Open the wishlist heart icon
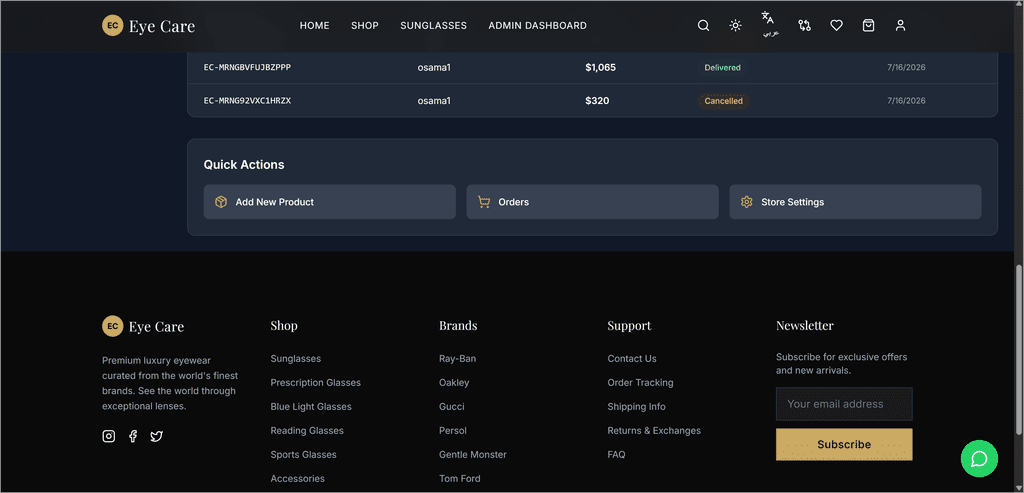 (837, 25)
